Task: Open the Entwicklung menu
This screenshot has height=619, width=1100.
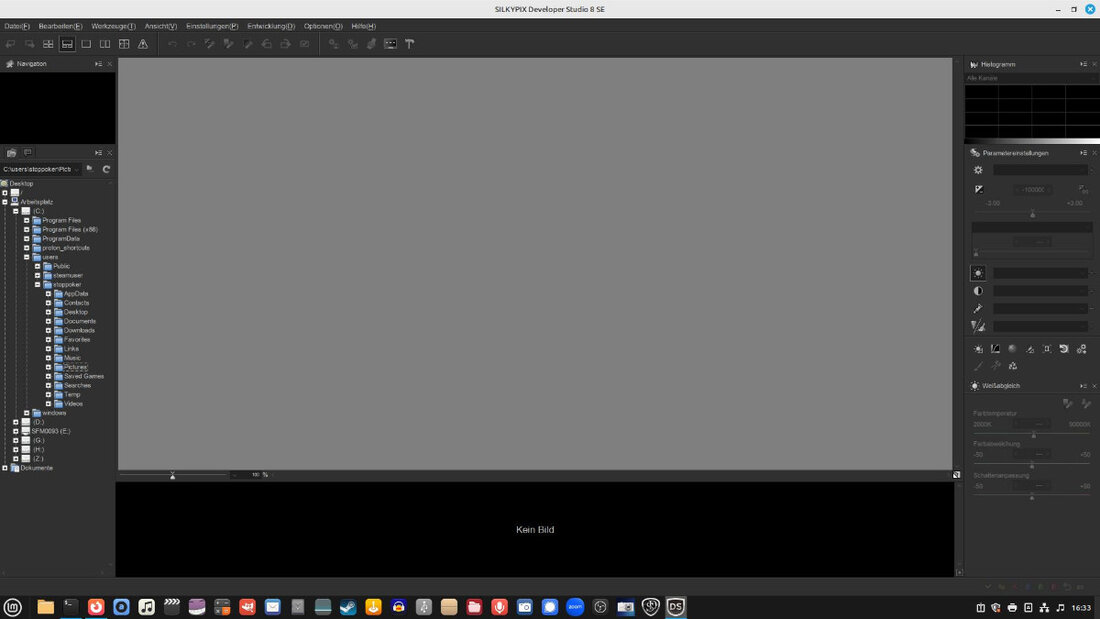Action: coord(271,26)
